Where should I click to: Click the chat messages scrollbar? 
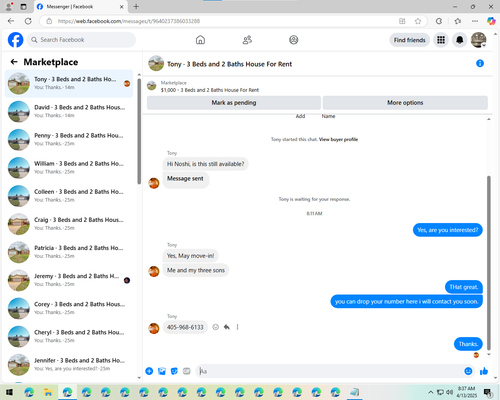tap(489, 263)
